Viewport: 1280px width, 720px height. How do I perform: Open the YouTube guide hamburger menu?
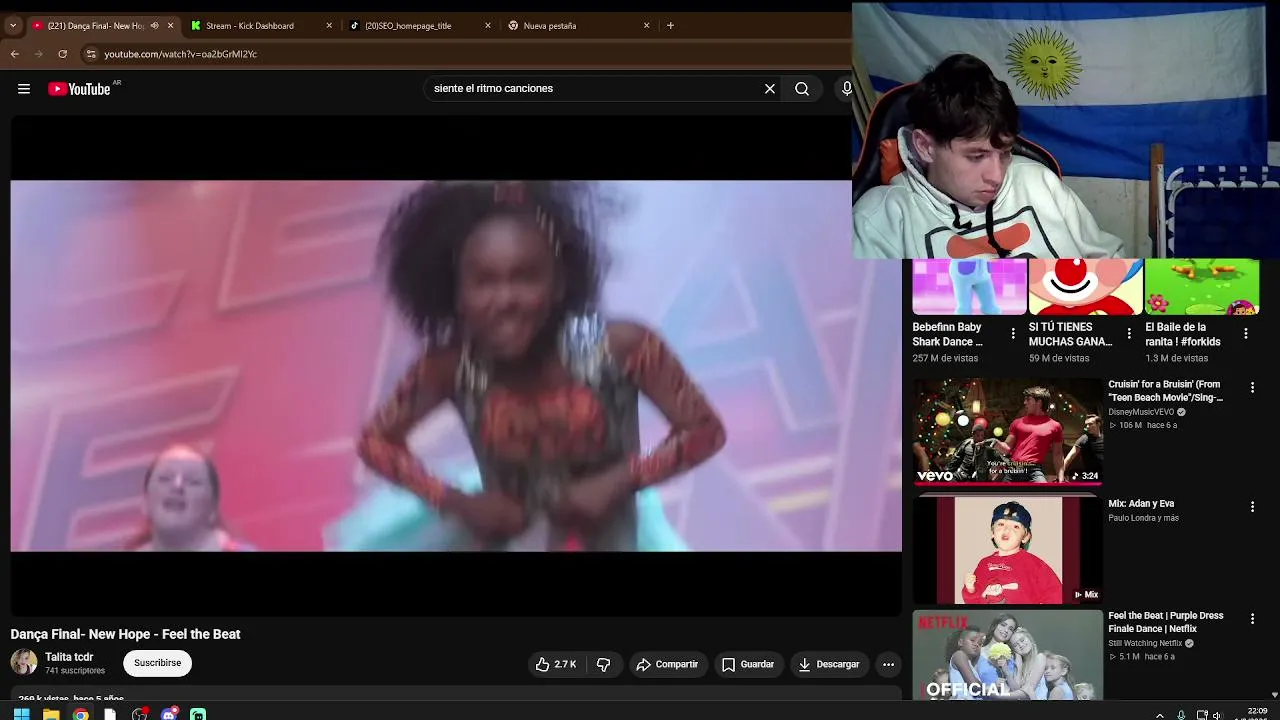(24, 89)
